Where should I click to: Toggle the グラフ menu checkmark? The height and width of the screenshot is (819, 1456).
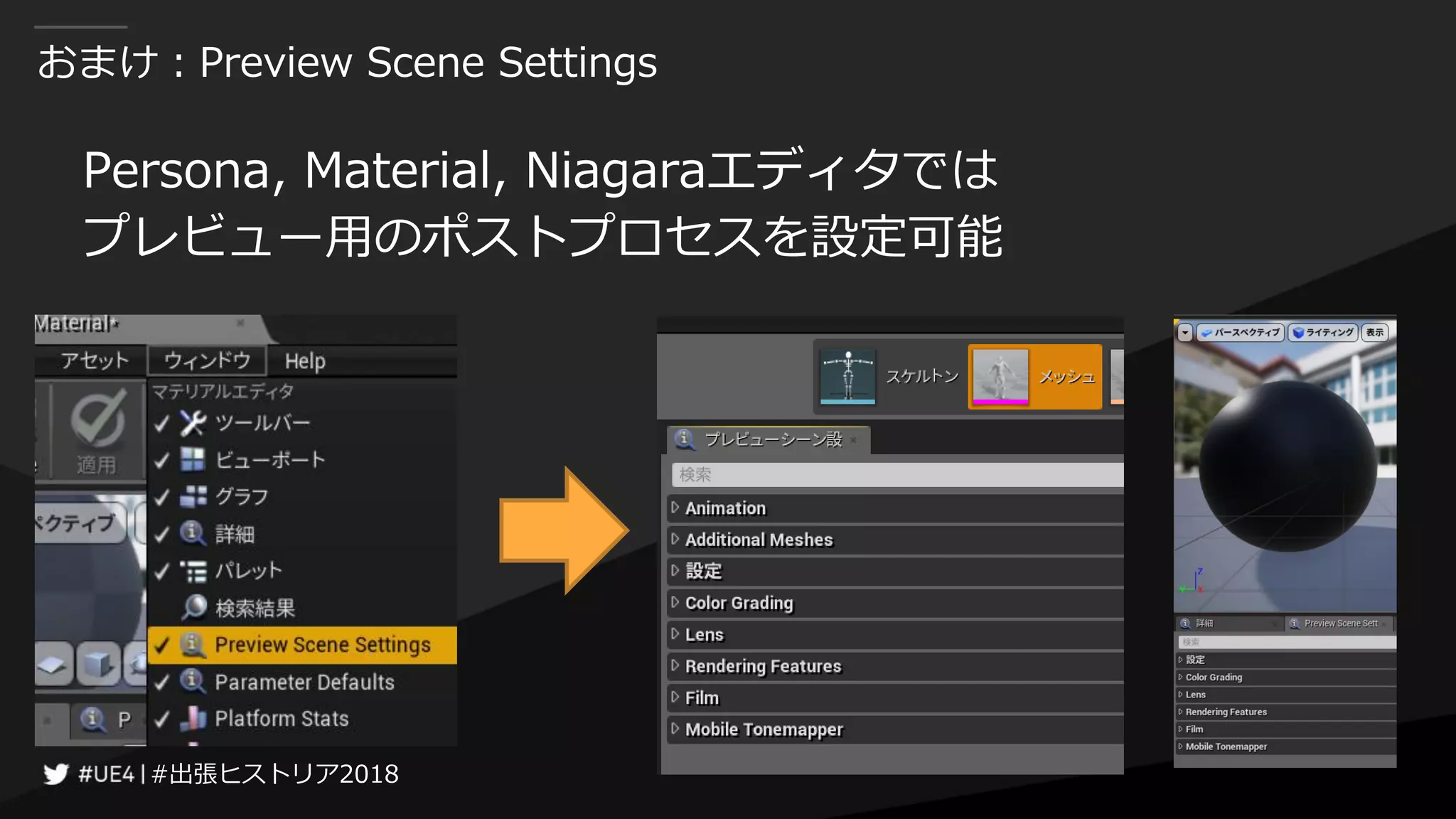(162, 497)
